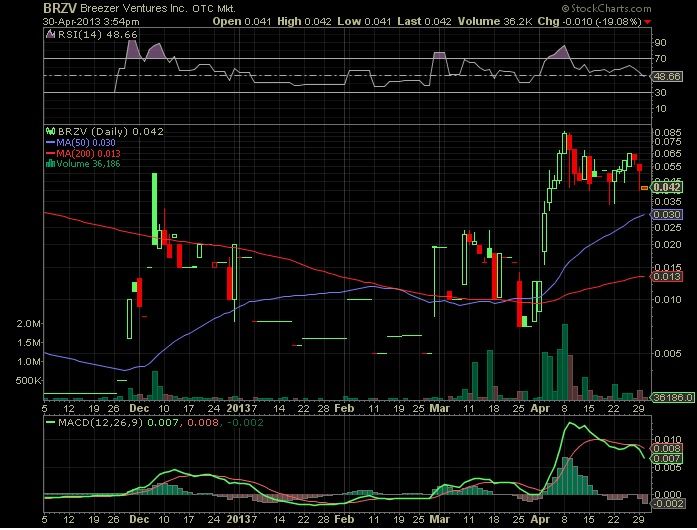Click the 500K volume axis label
The image size is (697, 530).
tap(28, 381)
